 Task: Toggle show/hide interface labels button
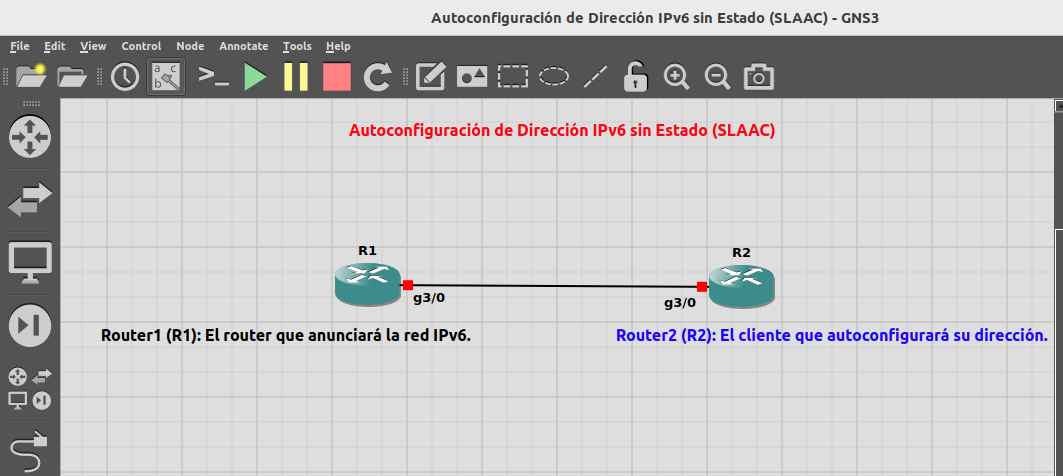click(166, 76)
